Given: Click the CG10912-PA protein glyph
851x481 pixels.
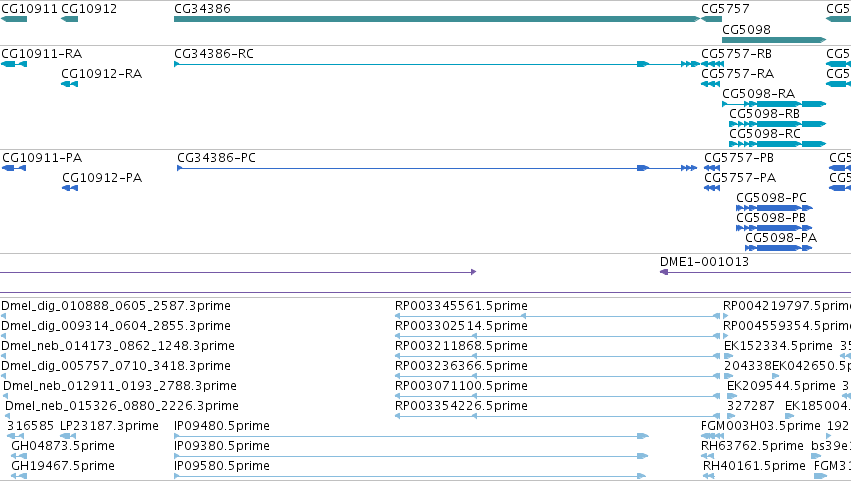Looking at the screenshot, I should (70, 188).
